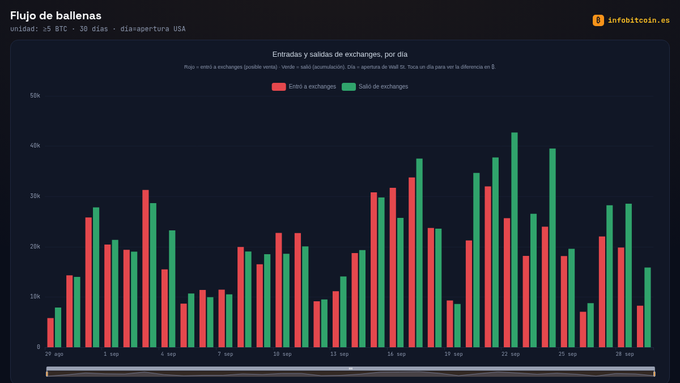Screen dimensions: 680x383
Task: Toggle the red 'Entró a exchanges' legend swatch
Action: pos(278,87)
